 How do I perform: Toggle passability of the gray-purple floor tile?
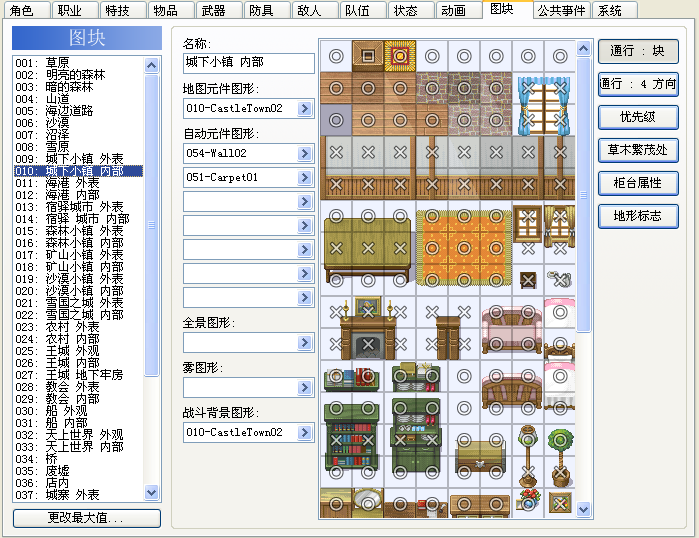click(x=336, y=120)
